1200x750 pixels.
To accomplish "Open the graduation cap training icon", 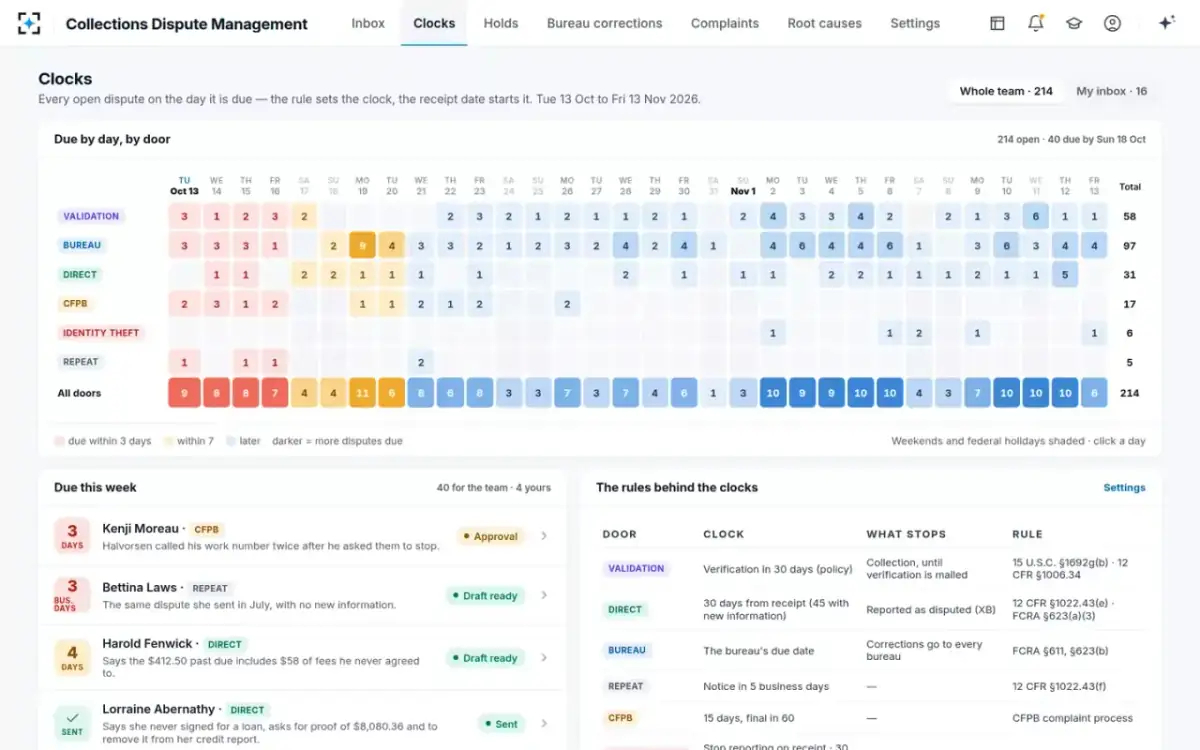I will (1074, 23).
